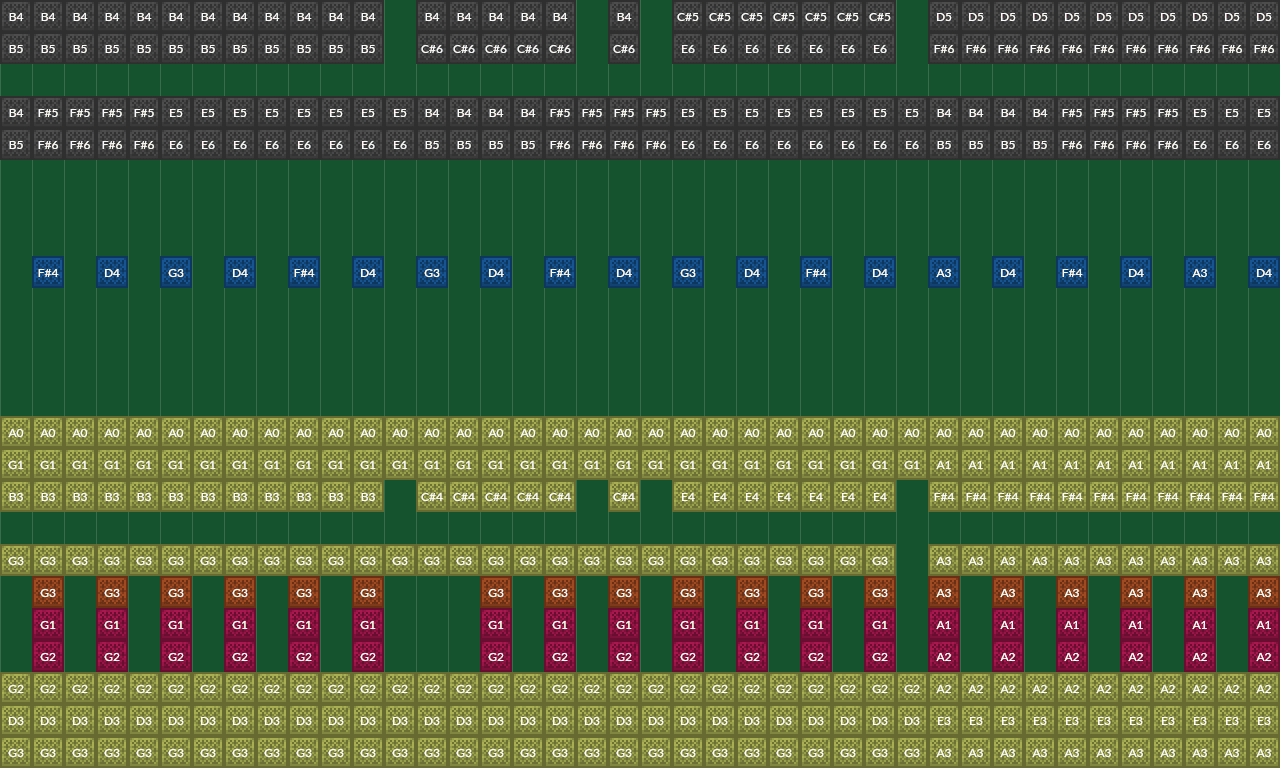Click blue F#4 between the two blue A3 blocks

(1072, 273)
